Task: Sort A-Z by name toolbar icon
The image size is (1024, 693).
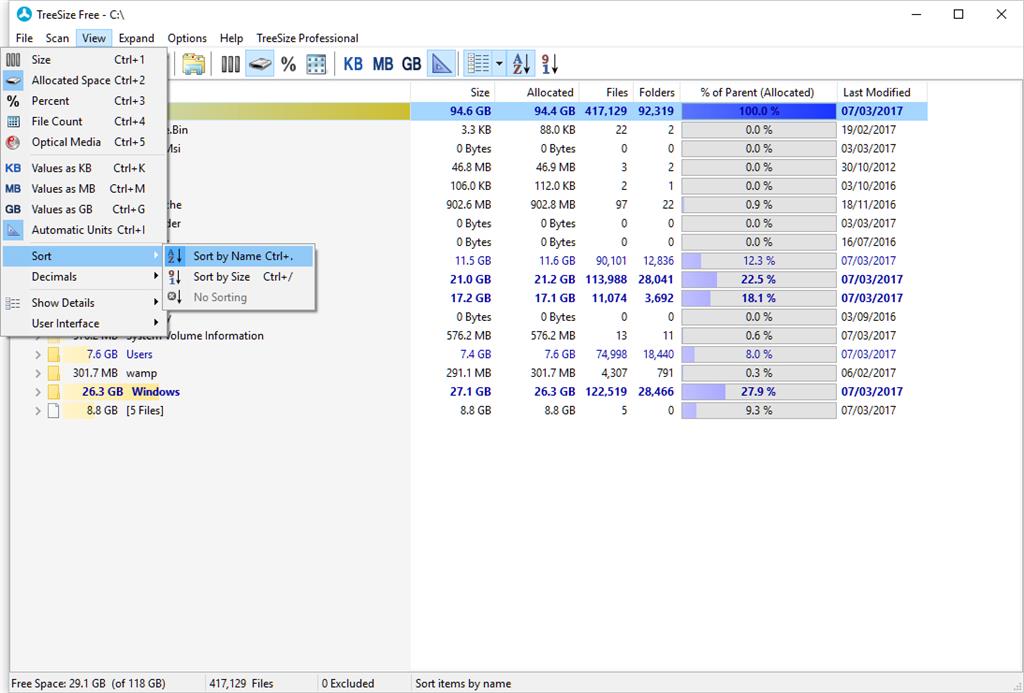Action: click(x=521, y=64)
